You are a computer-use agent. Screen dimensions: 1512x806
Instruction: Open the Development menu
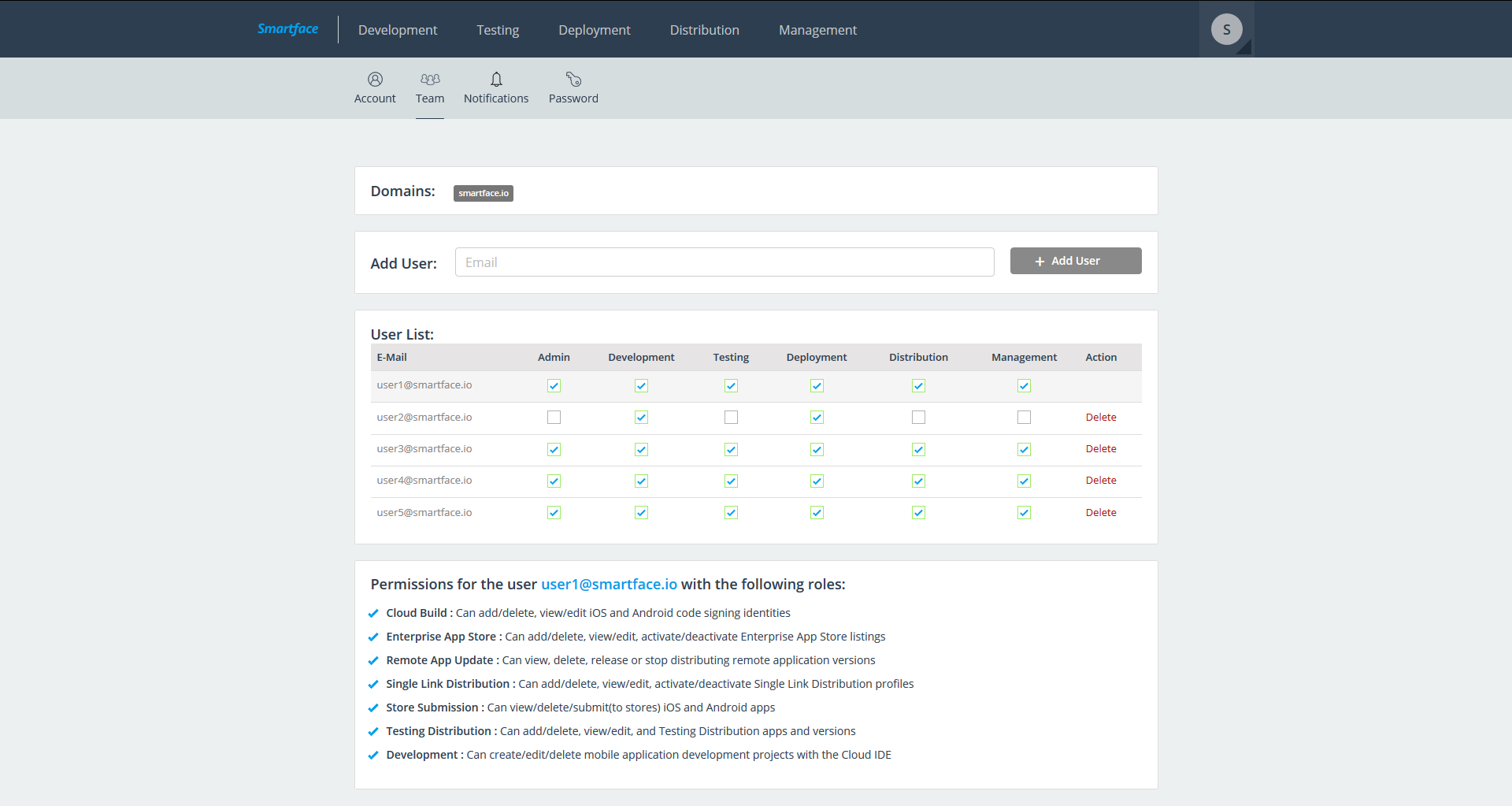click(x=398, y=30)
